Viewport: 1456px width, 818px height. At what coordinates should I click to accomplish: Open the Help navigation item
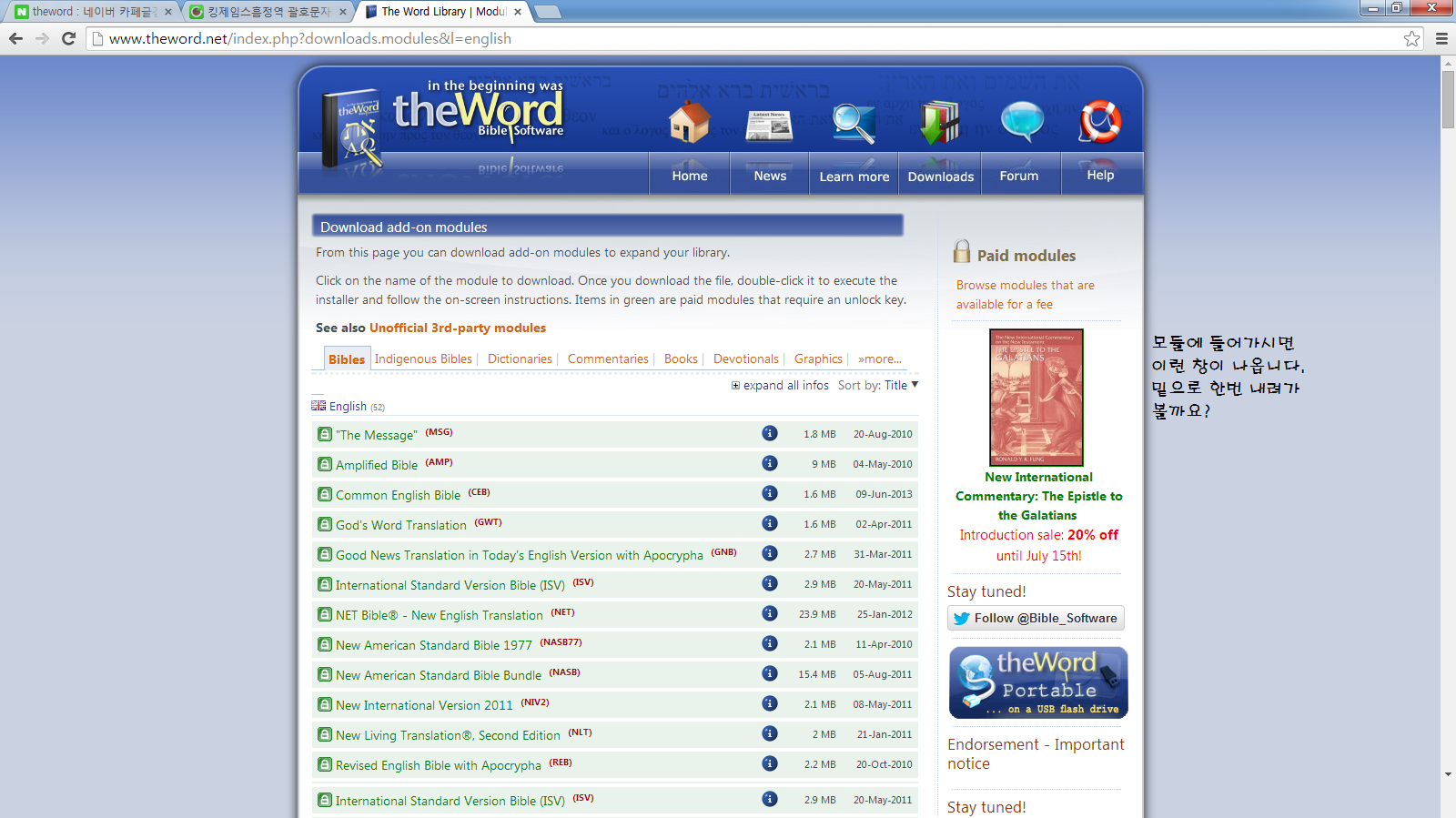[x=1100, y=175]
